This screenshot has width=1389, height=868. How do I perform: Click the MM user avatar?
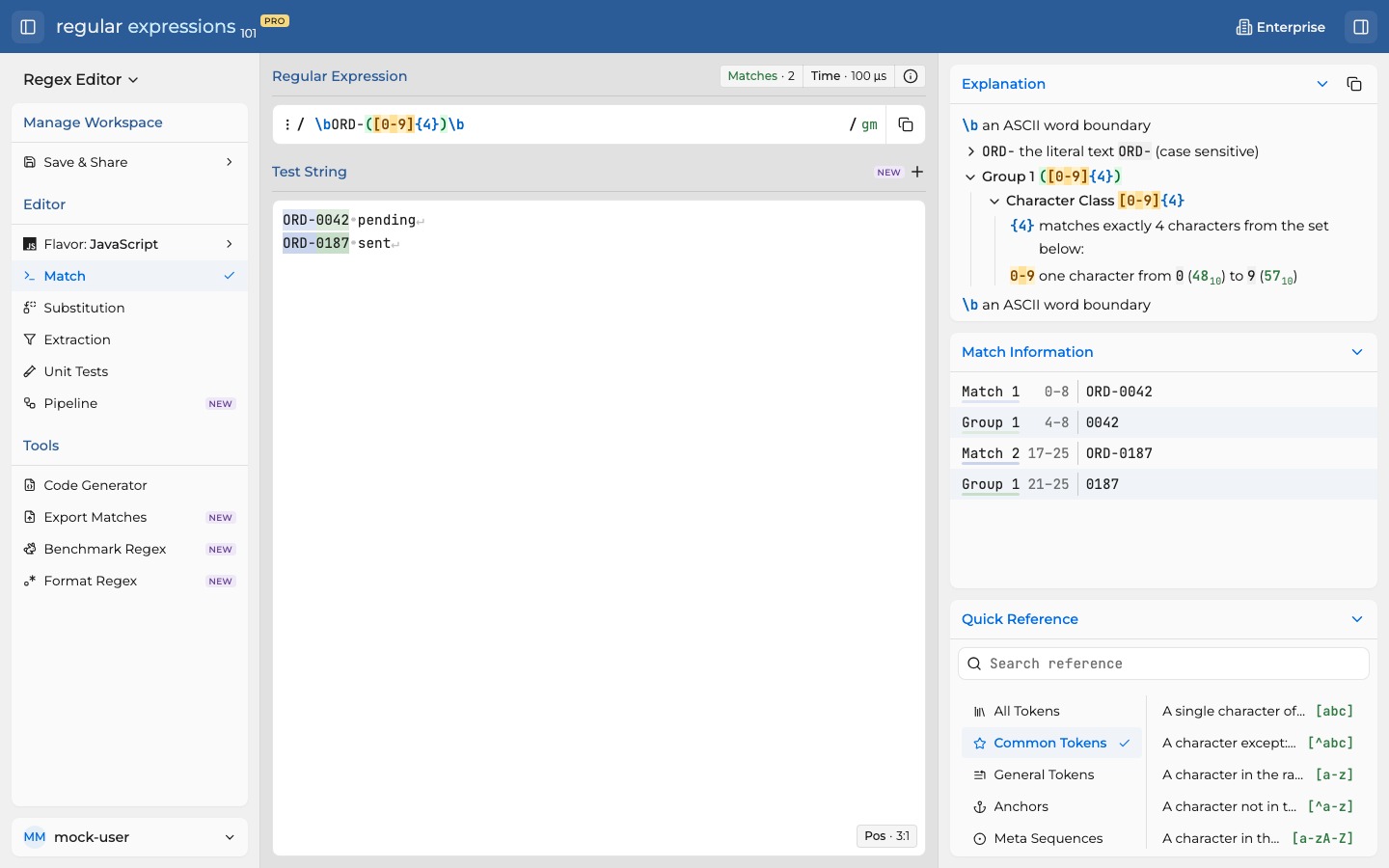35,837
